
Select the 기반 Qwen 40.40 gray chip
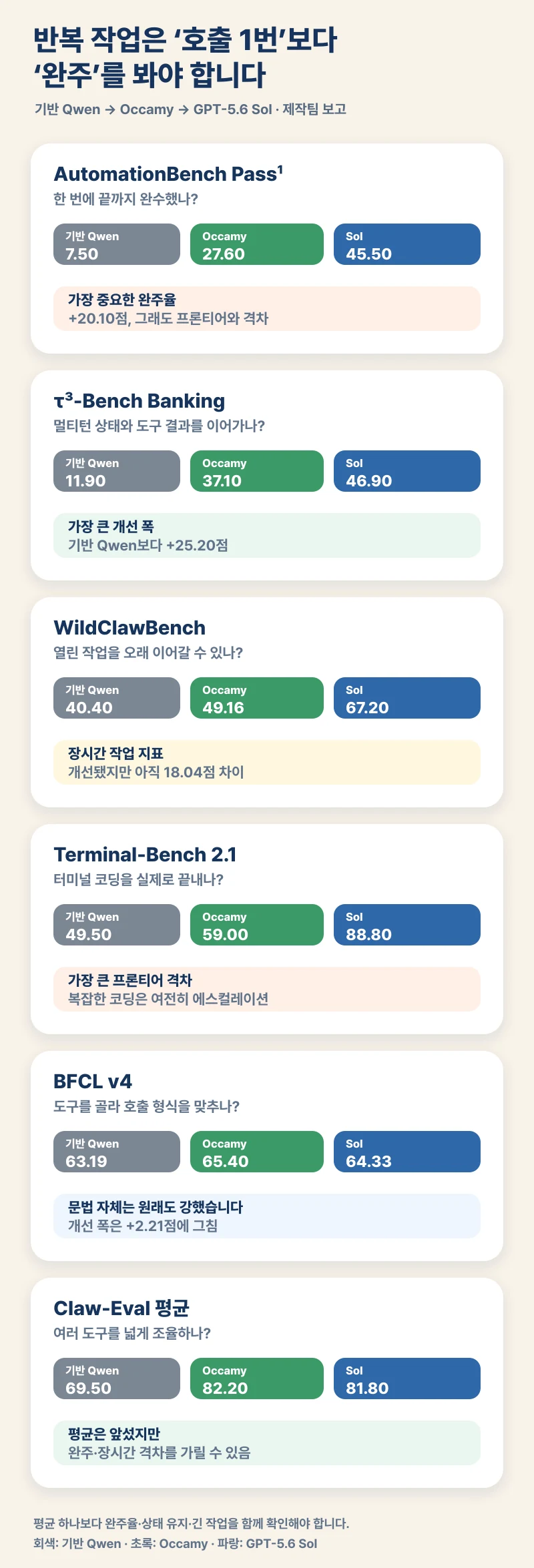pyautogui.click(x=117, y=698)
